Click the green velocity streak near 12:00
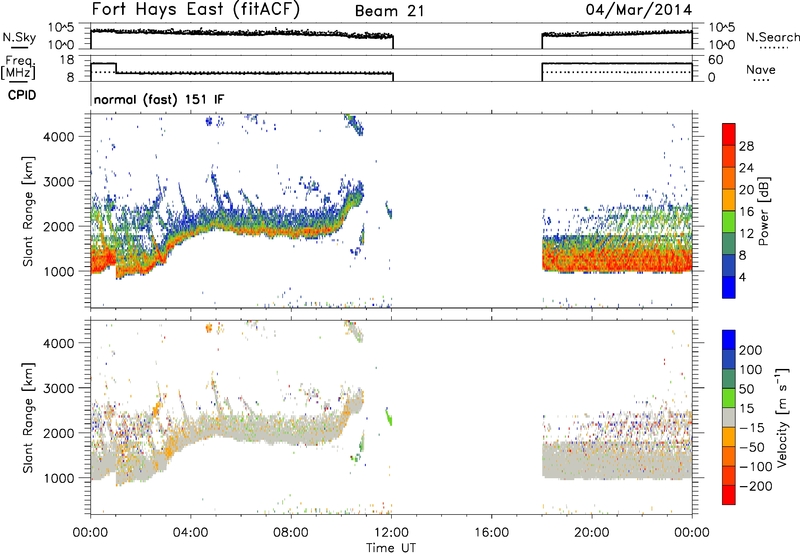The image size is (800, 554). (x=389, y=417)
